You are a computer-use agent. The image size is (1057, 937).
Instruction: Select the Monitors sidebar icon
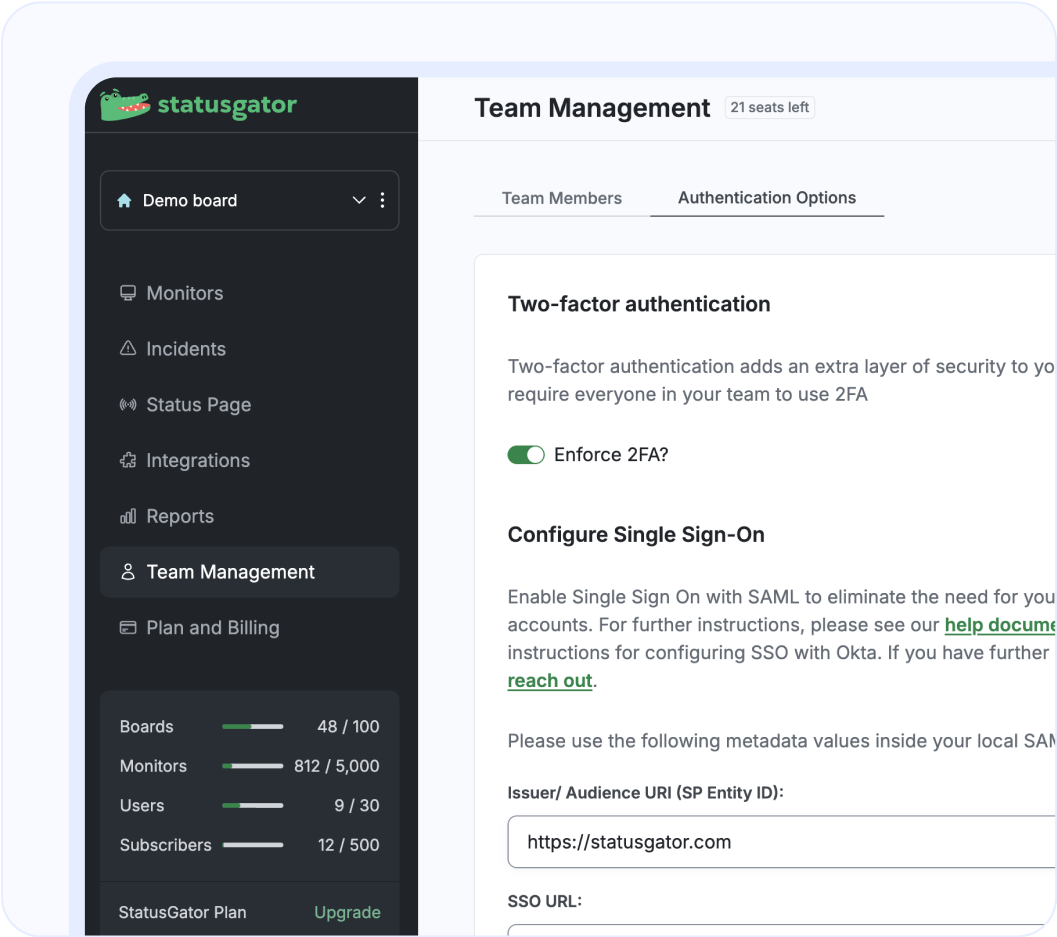click(127, 292)
